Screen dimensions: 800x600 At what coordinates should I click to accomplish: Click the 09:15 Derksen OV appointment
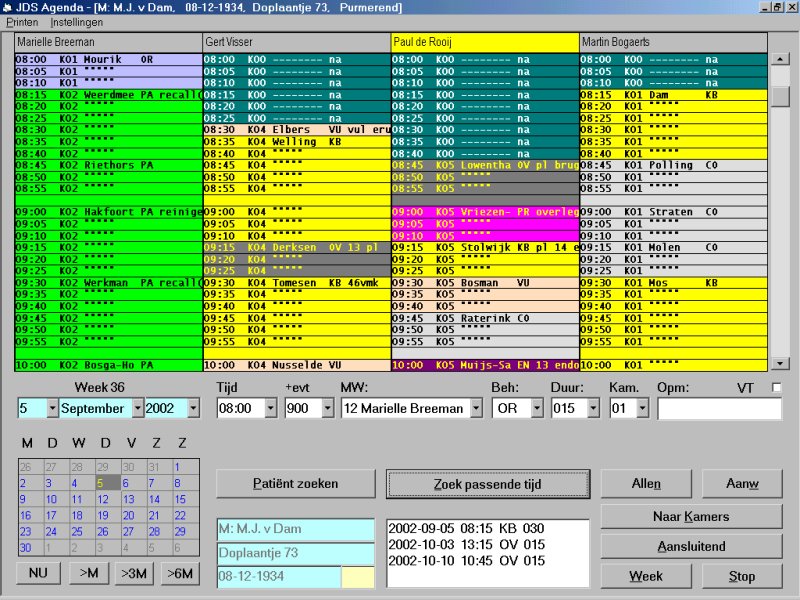tap(297, 247)
